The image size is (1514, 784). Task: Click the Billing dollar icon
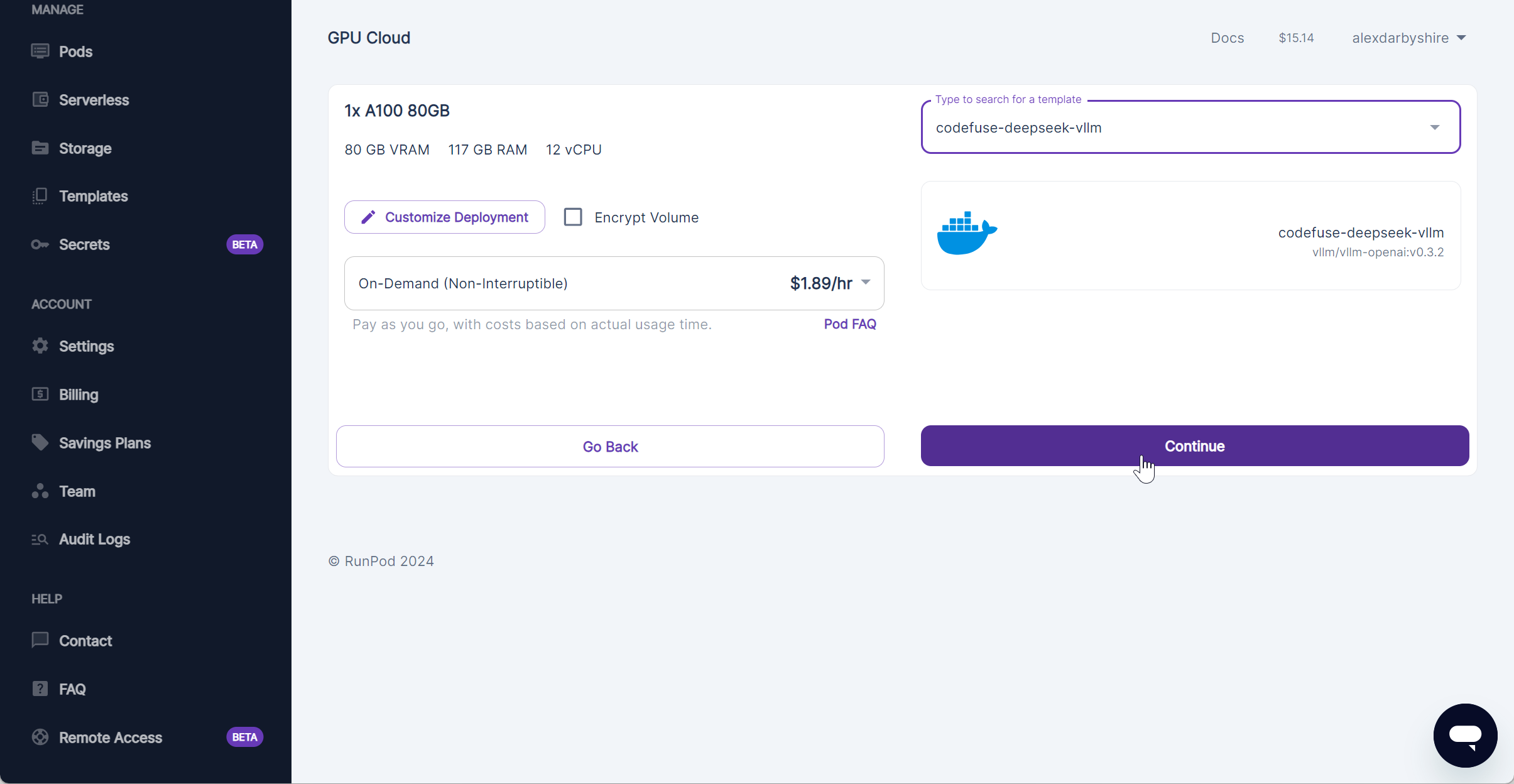click(40, 395)
